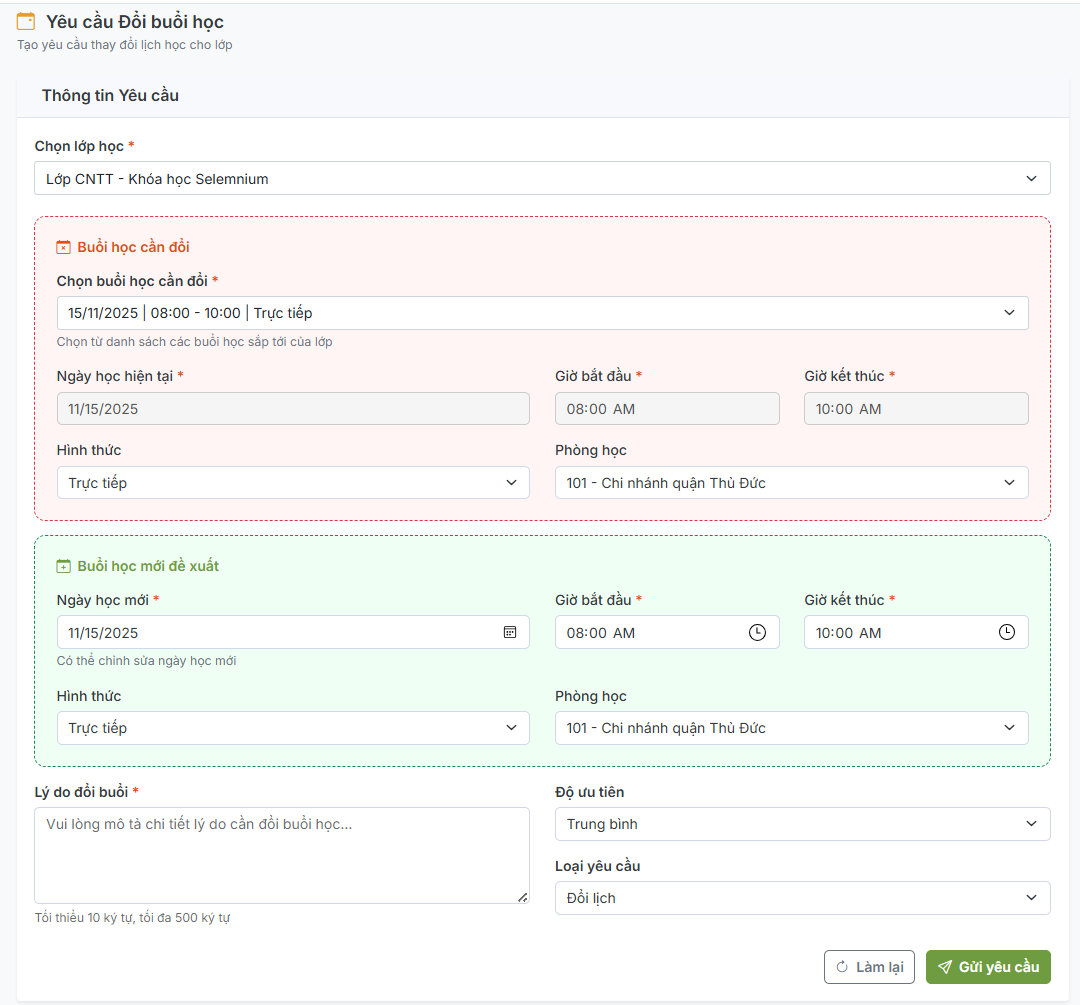Click into the Lý do đổi buổi text area

(x=280, y=855)
